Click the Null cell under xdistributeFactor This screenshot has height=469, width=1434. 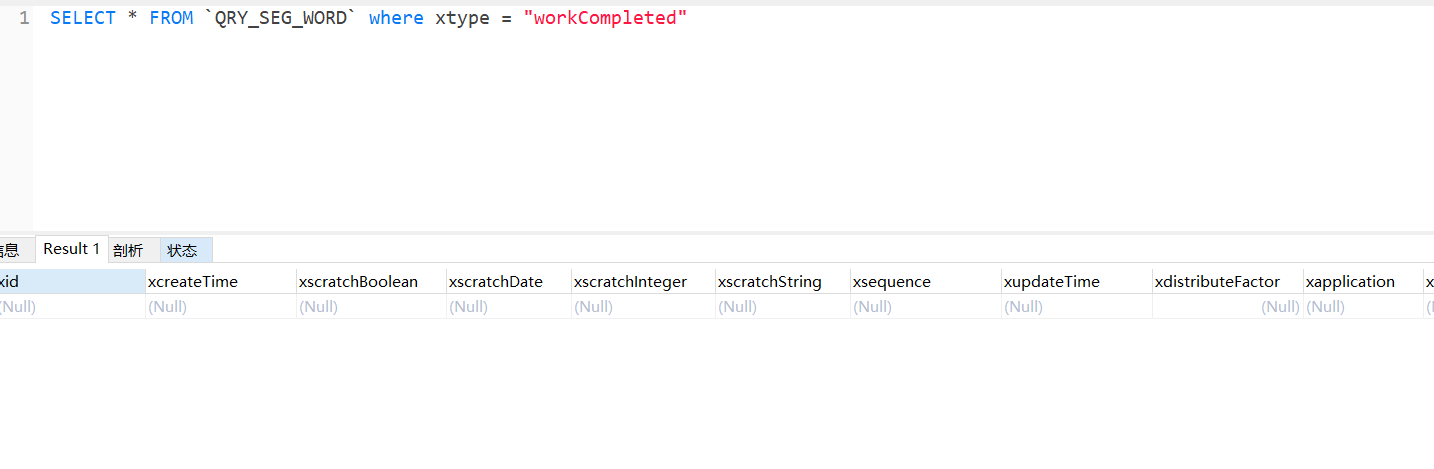coord(1227,307)
